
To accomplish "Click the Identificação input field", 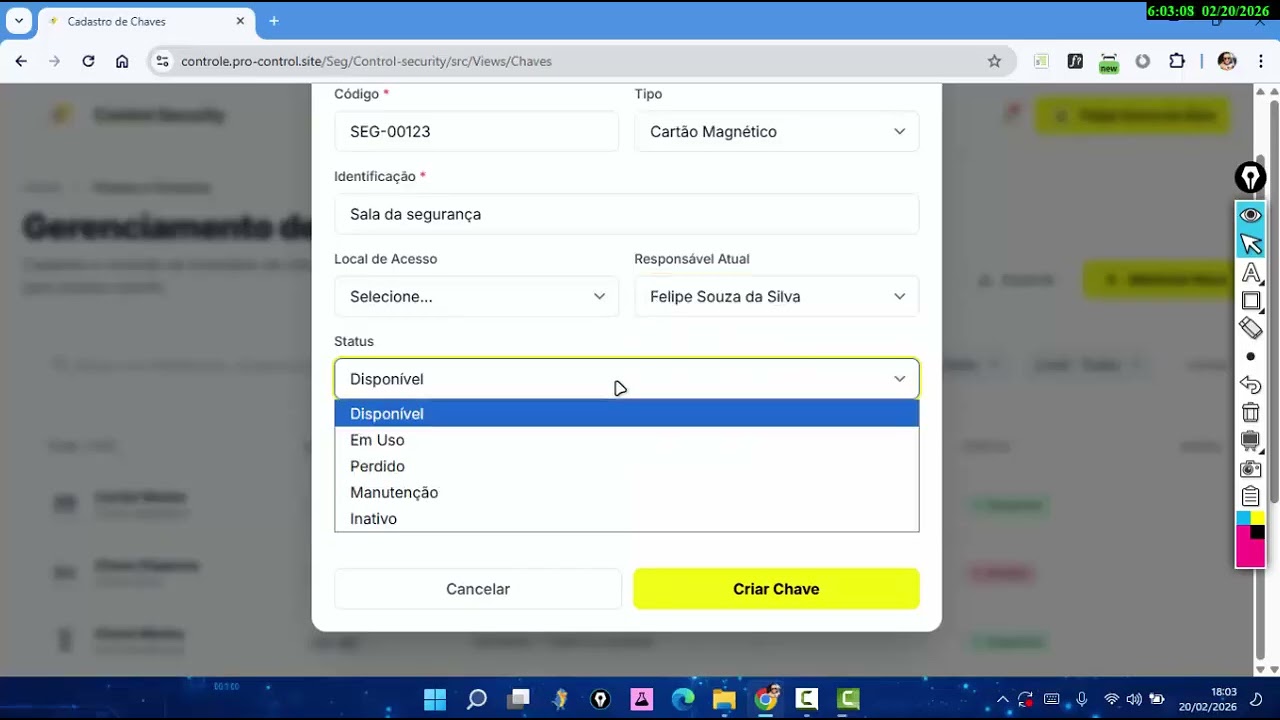I will (x=627, y=214).
